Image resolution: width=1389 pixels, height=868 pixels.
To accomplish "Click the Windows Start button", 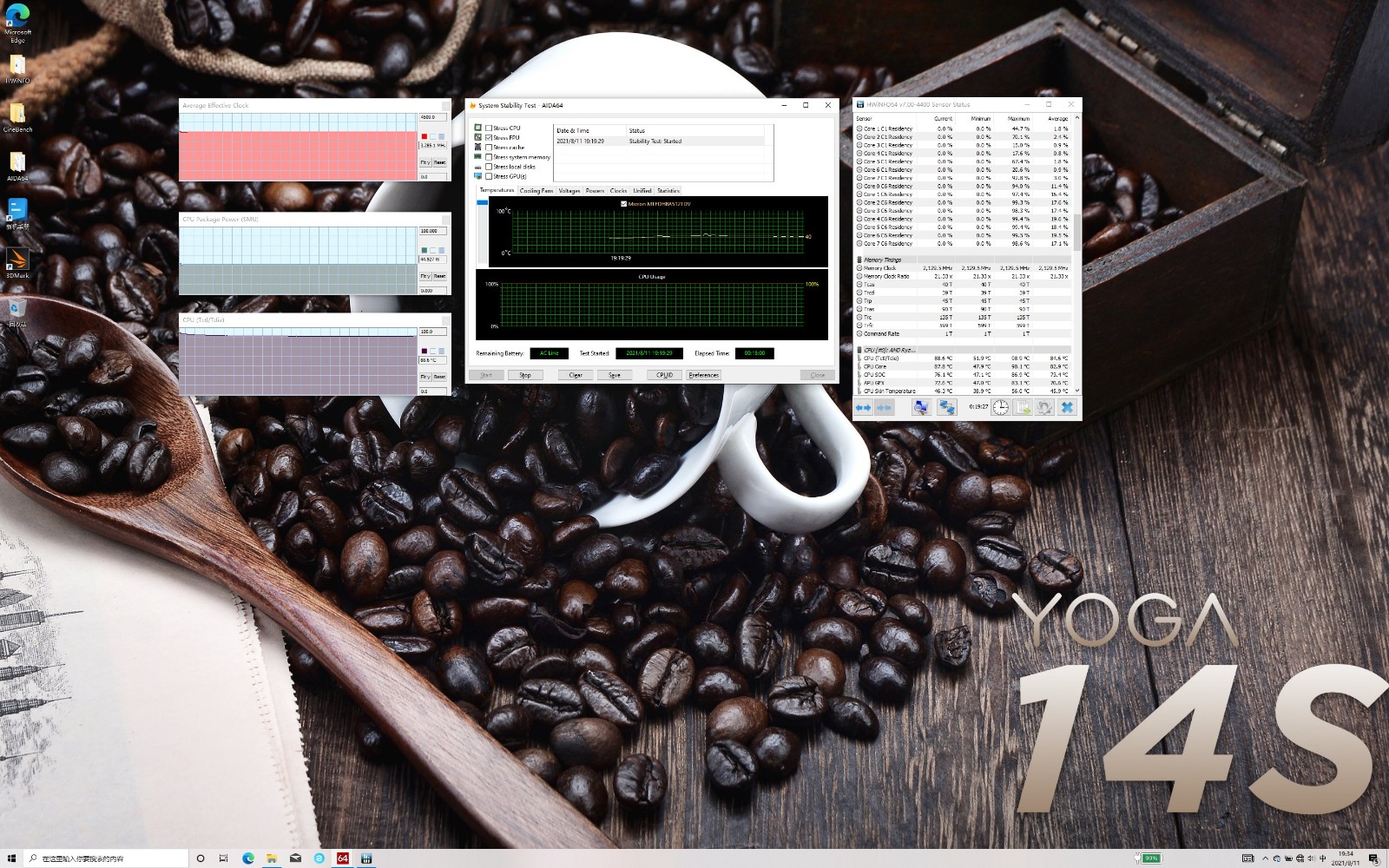I will pyautogui.click(x=11, y=858).
